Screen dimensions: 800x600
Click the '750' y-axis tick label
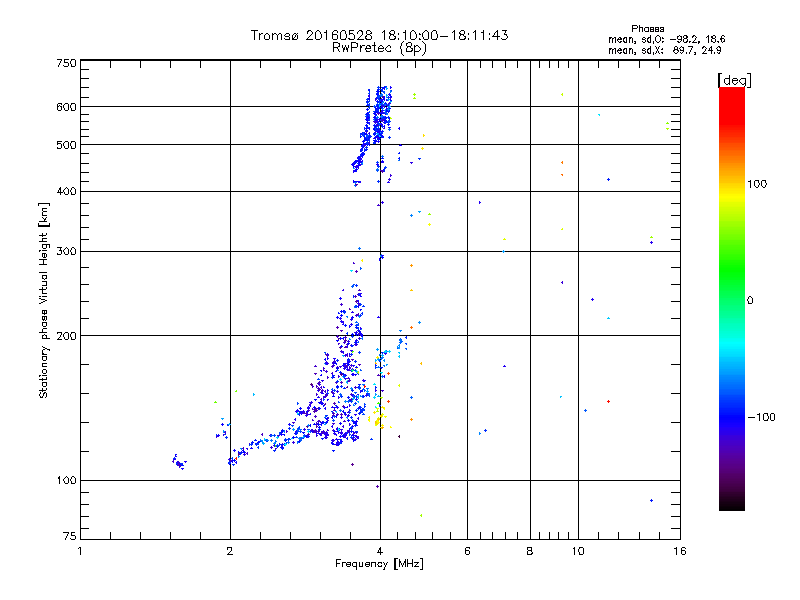tap(66, 63)
